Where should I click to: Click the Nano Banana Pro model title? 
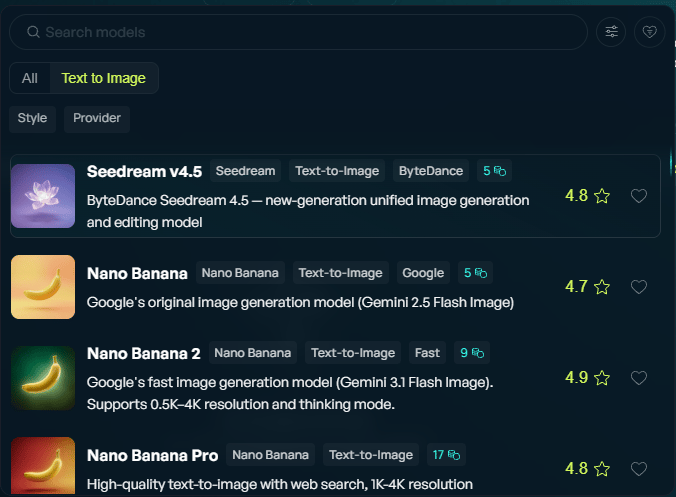click(x=152, y=455)
